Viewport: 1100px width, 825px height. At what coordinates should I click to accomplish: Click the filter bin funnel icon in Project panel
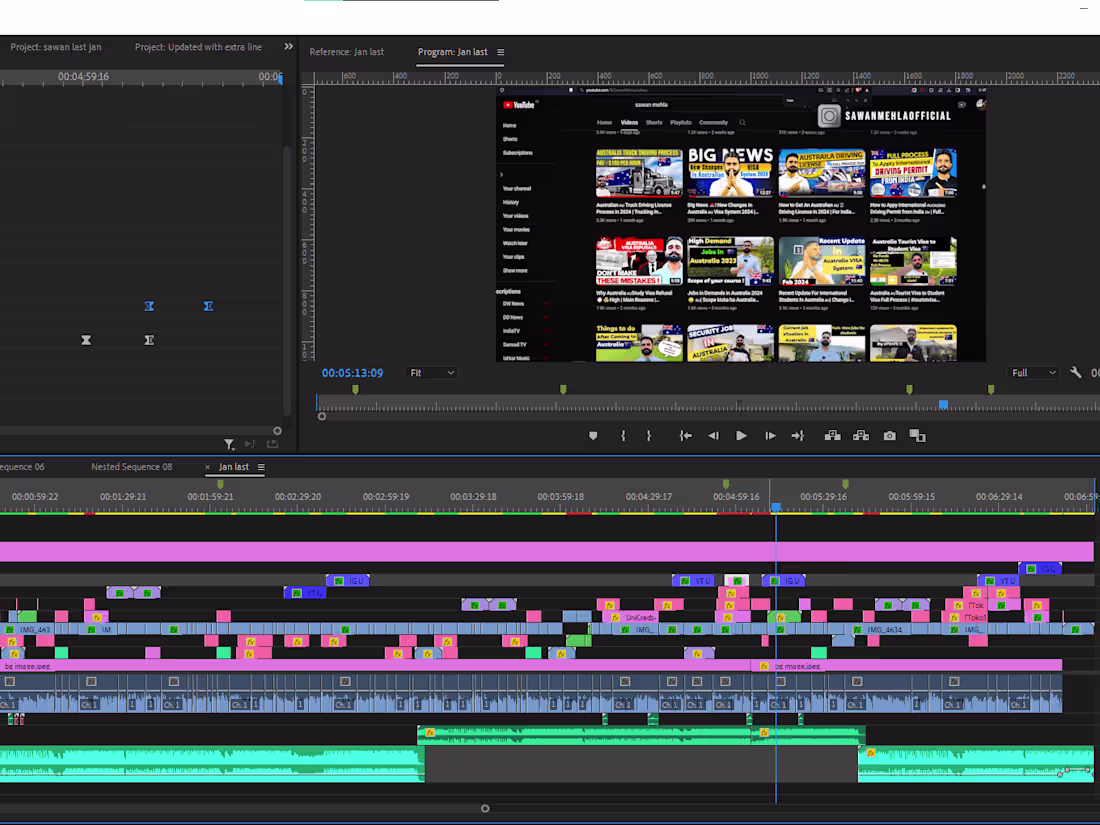pos(228,444)
